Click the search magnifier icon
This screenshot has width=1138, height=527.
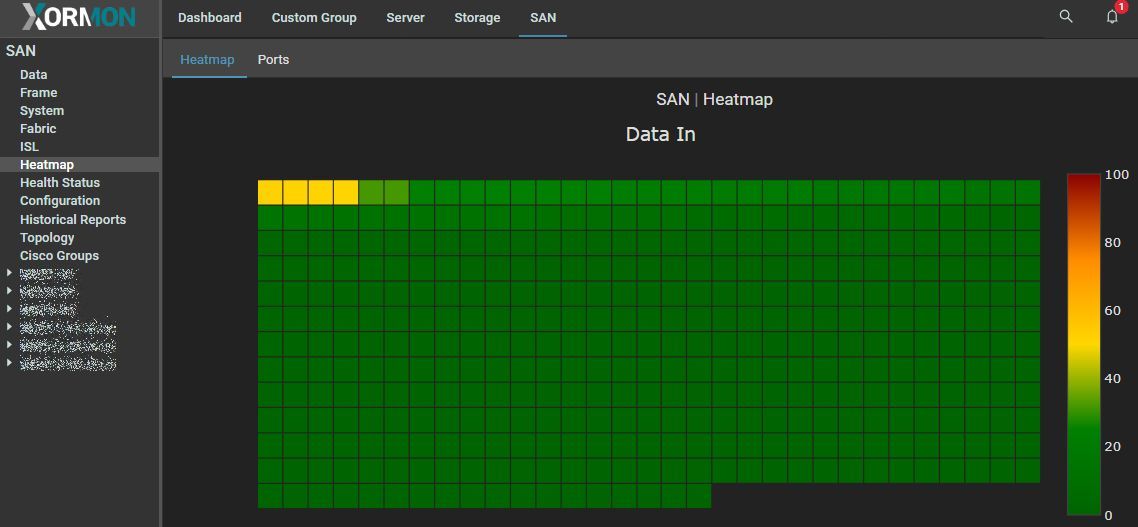(x=1066, y=17)
